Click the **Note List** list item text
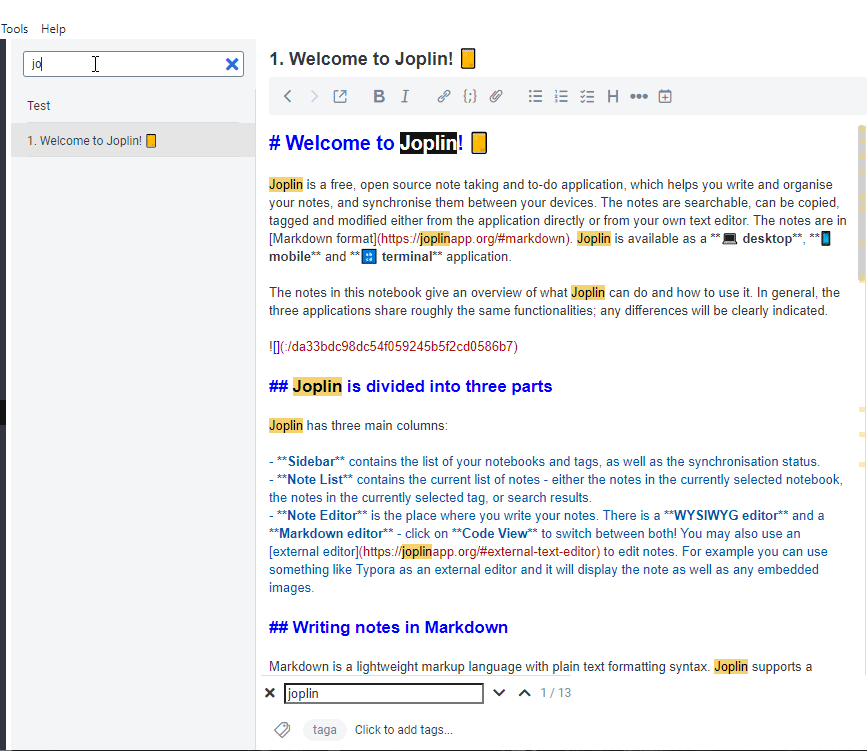This screenshot has width=867, height=751. click(x=556, y=488)
